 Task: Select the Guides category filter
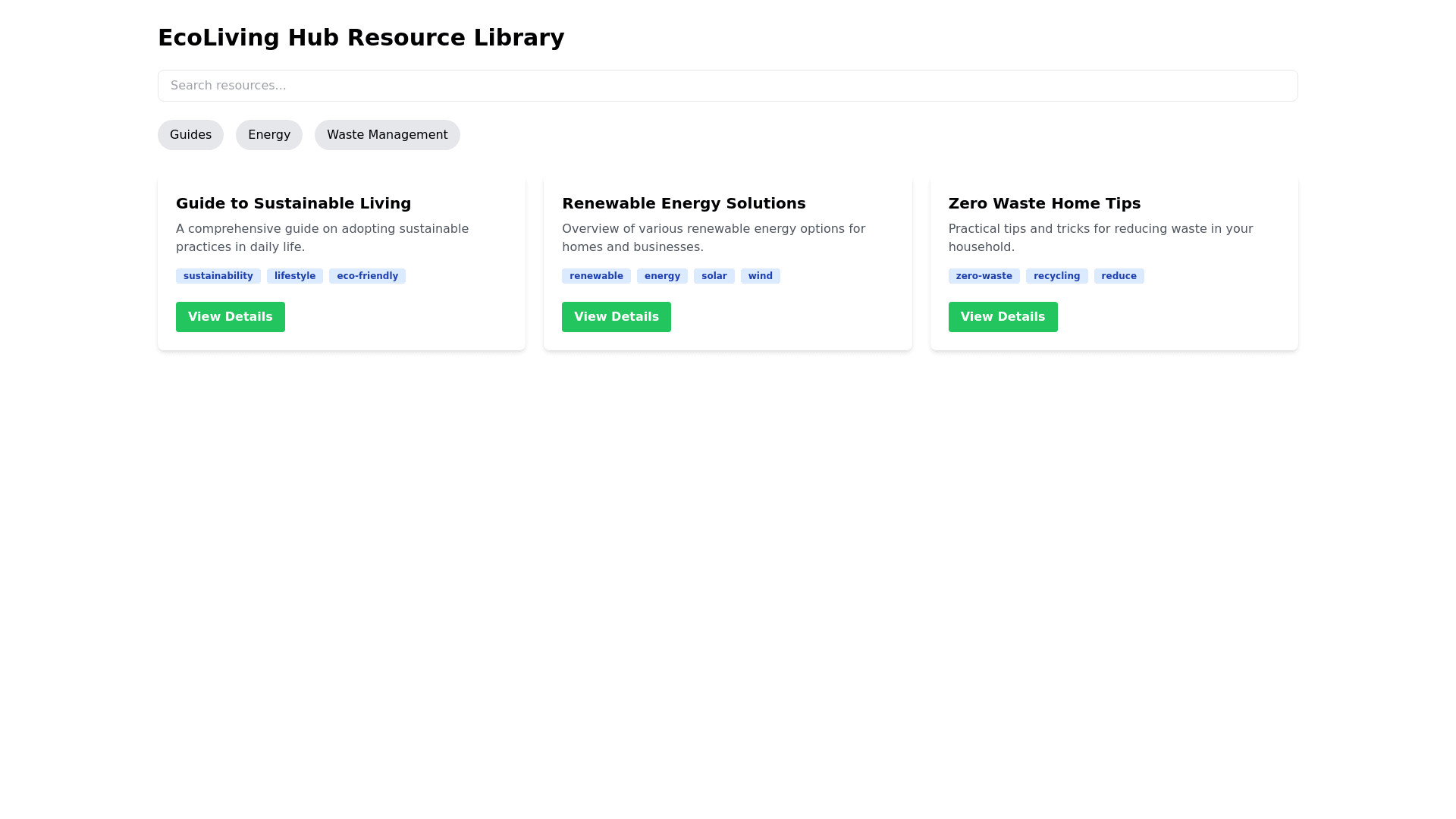tap(190, 135)
